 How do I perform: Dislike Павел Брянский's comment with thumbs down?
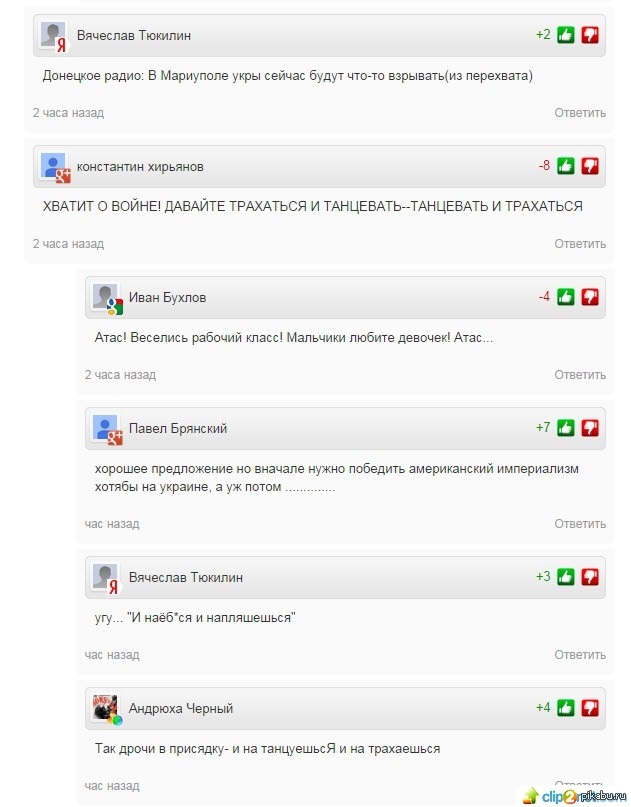[x=590, y=428]
